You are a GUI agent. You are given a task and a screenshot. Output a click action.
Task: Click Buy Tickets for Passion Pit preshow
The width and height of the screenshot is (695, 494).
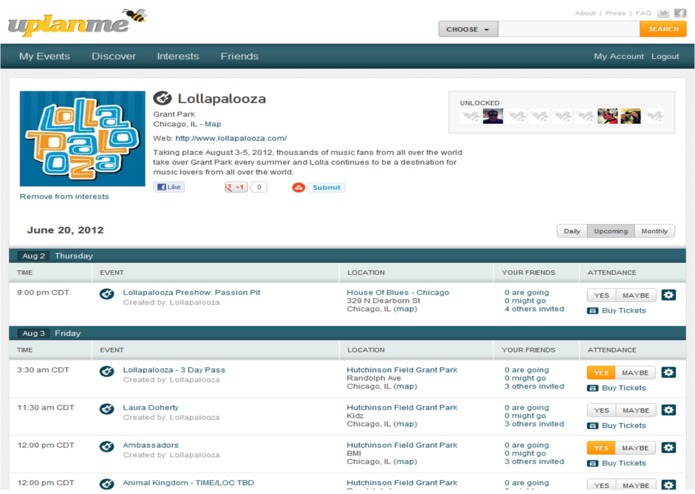pyautogui.click(x=624, y=311)
